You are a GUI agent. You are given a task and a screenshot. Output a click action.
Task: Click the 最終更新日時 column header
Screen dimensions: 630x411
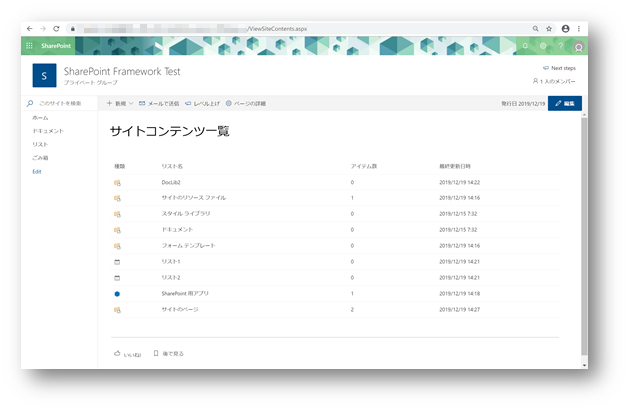455,166
